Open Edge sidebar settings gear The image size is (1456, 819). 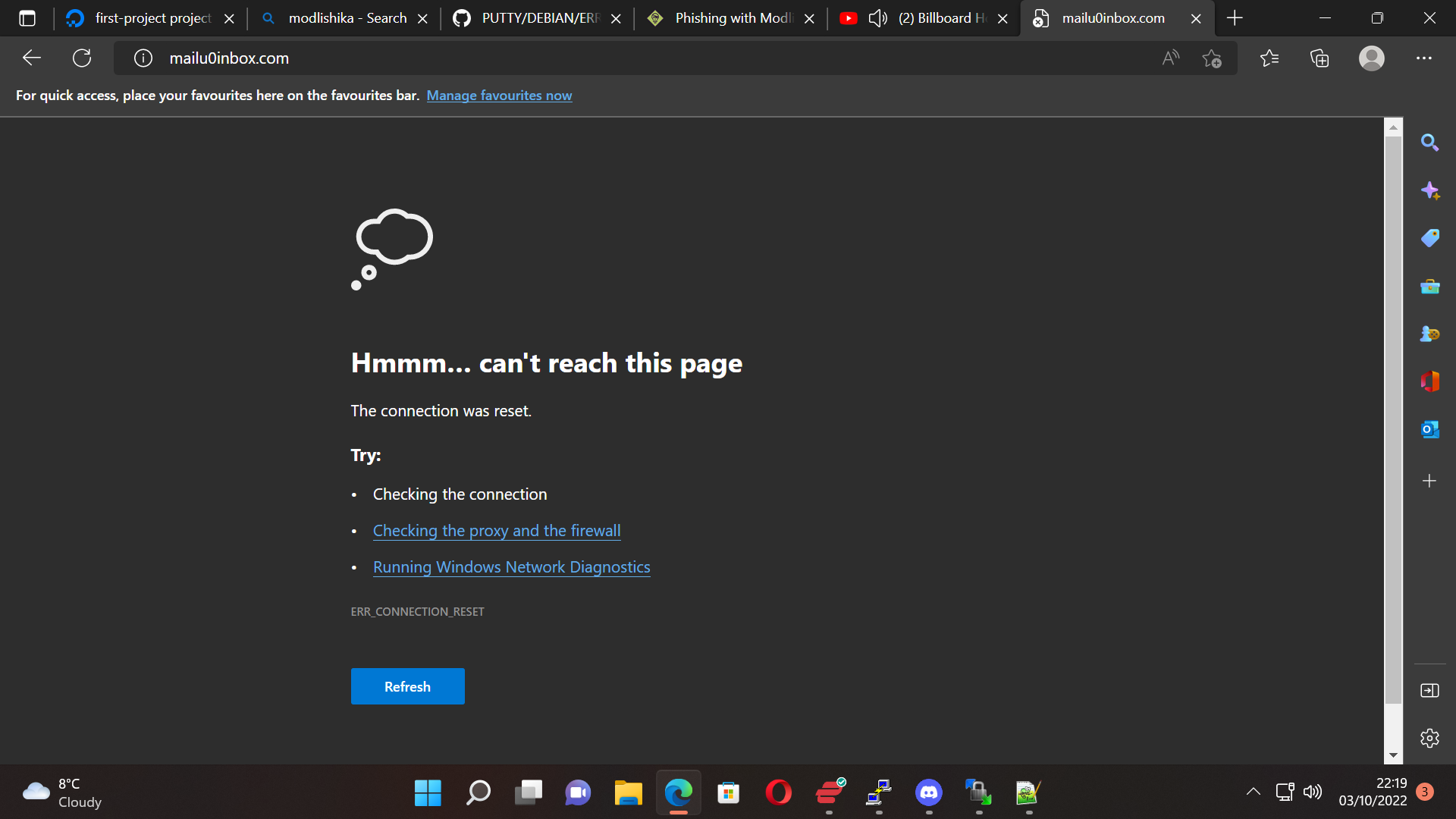click(1430, 738)
